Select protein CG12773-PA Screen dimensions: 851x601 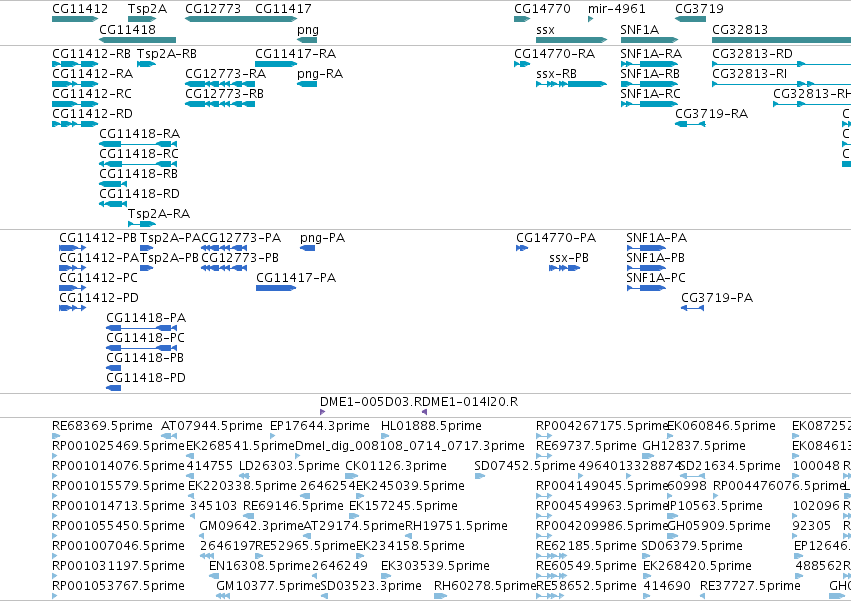(x=224, y=248)
